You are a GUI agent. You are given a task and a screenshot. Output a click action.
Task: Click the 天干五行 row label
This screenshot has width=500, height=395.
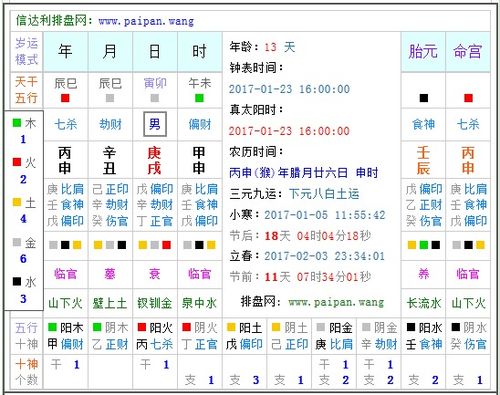27,90
